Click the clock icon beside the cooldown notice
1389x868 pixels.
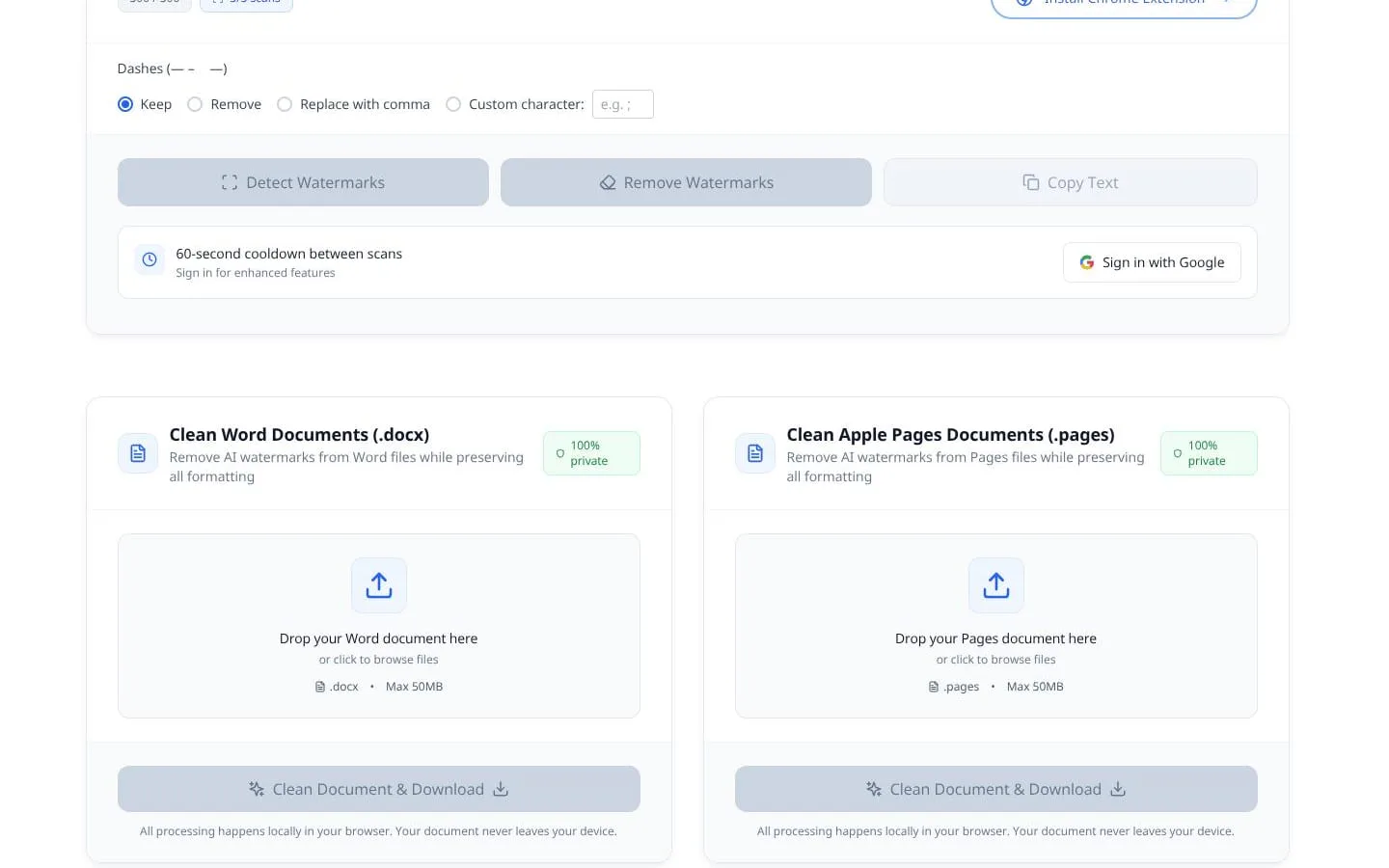pyautogui.click(x=150, y=259)
